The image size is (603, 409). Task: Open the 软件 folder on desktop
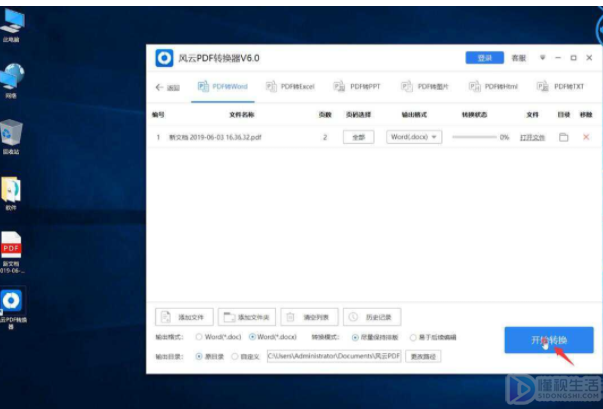(11, 193)
